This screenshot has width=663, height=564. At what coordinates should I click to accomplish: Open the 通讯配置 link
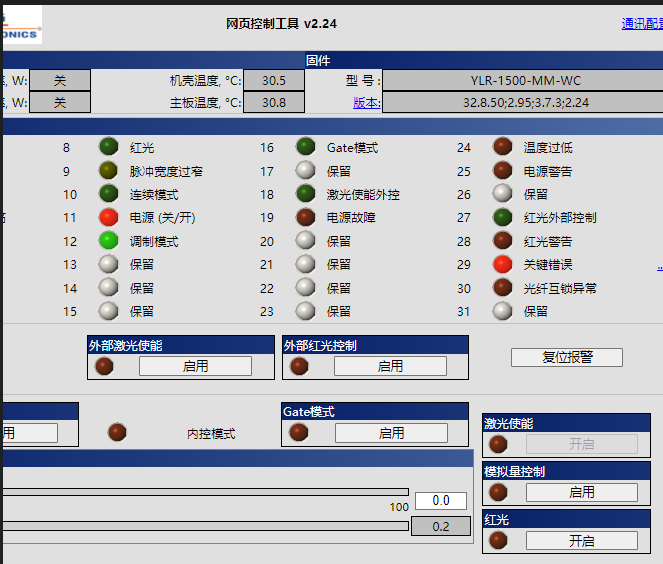click(x=642, y=24)
